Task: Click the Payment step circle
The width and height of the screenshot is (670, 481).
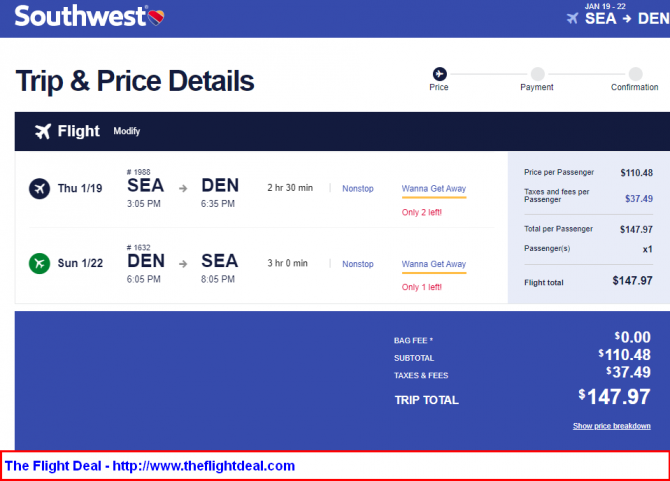Action: (x=537, y=74)
